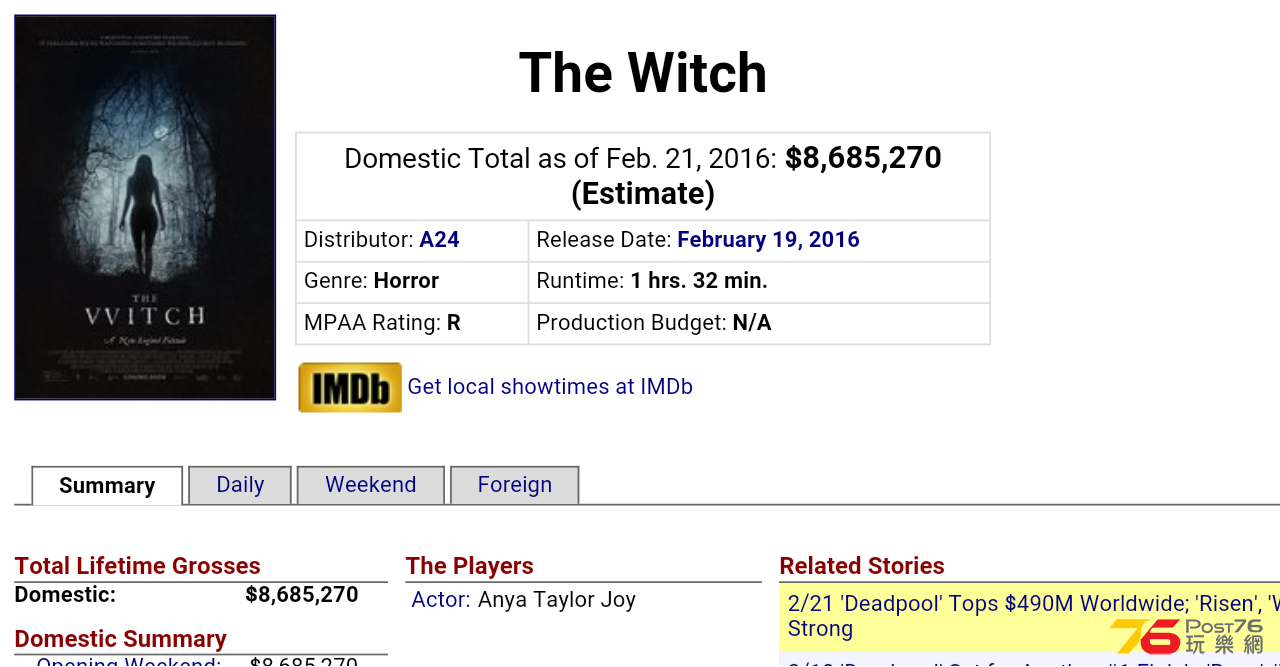Click the Opening Weekend link
Viewport: 1280px width, 667px height.
(x=129, y=661)
